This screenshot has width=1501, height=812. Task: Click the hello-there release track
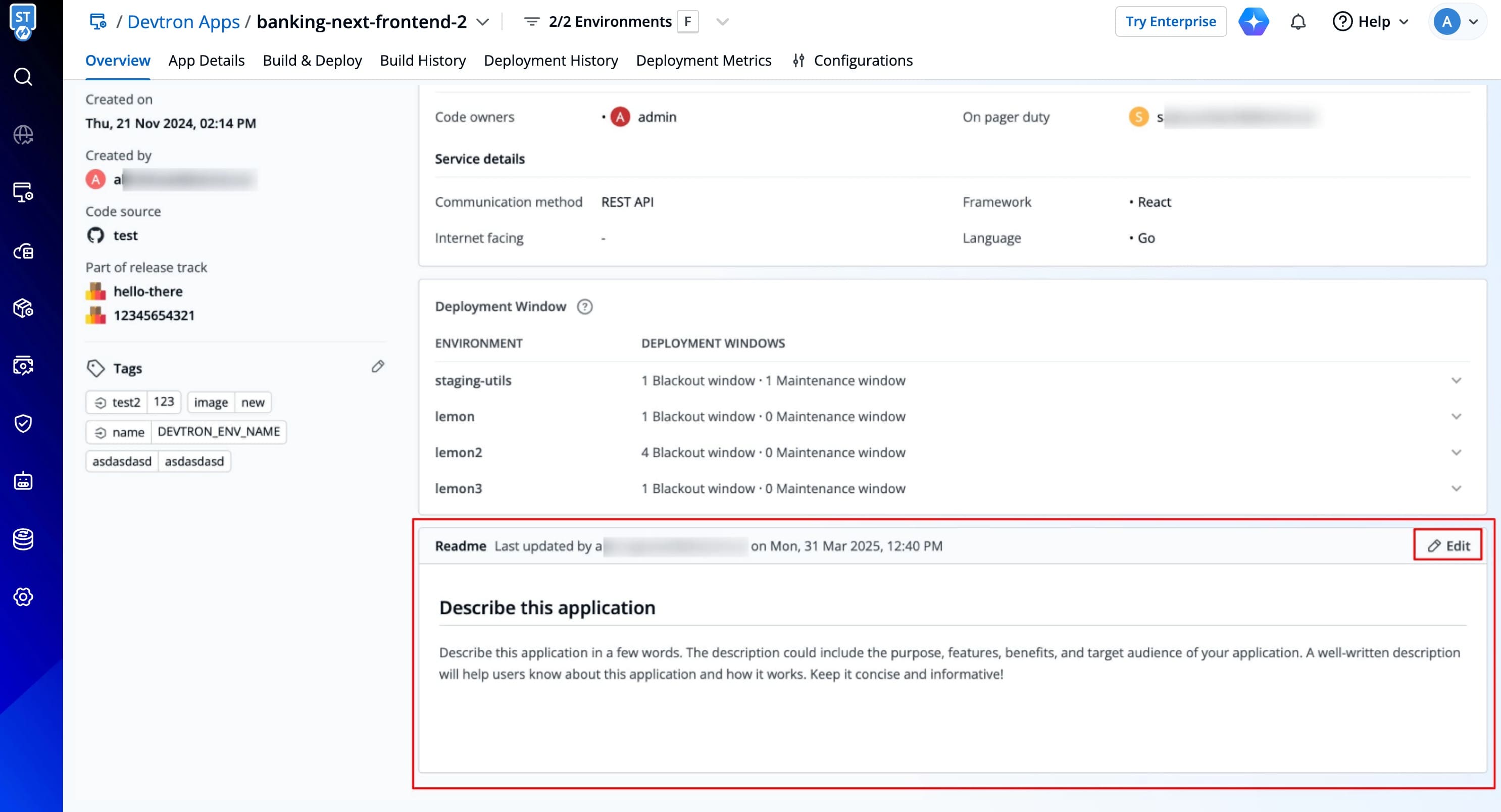point(147,291)
